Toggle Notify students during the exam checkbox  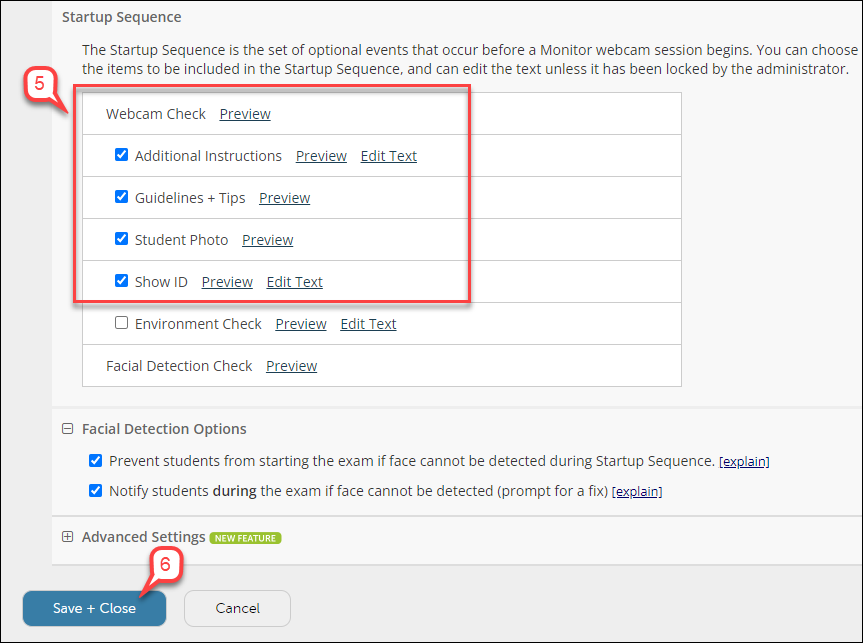95,490
